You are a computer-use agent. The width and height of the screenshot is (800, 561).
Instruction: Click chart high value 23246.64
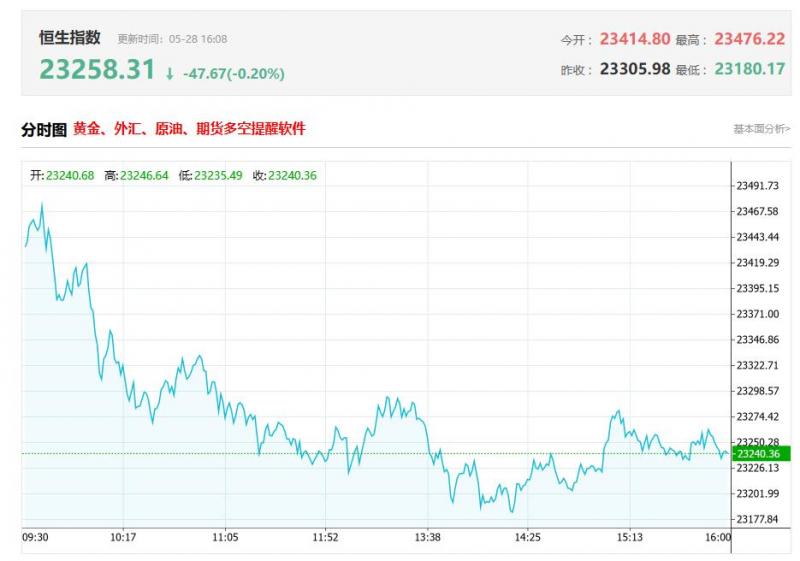[x=144, y=175]
